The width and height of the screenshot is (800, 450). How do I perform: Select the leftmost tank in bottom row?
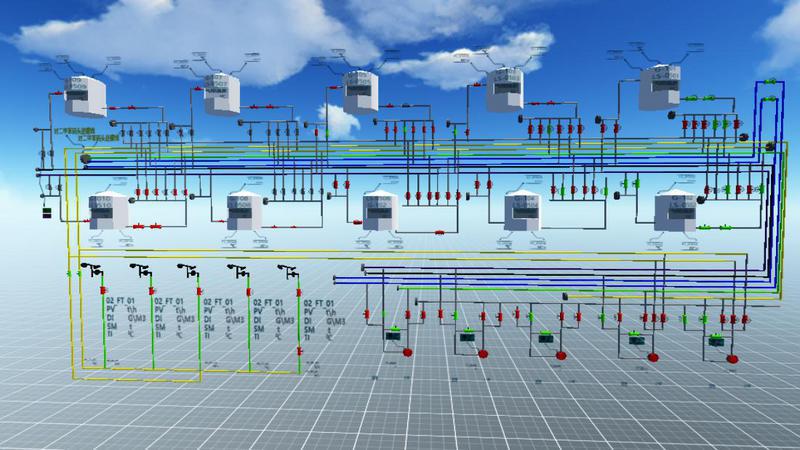[110, 211]
